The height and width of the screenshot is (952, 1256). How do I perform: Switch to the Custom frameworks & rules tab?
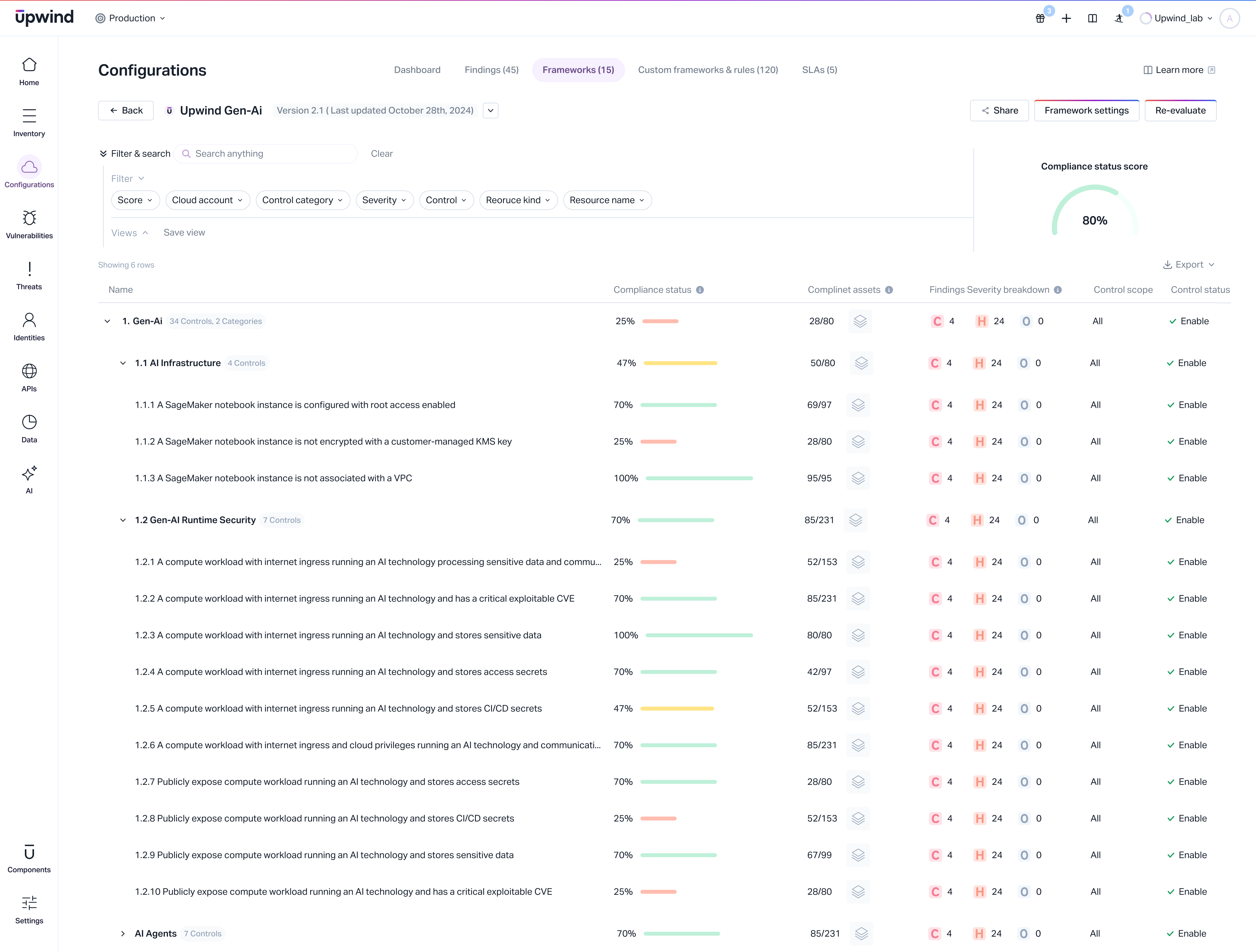708,69
